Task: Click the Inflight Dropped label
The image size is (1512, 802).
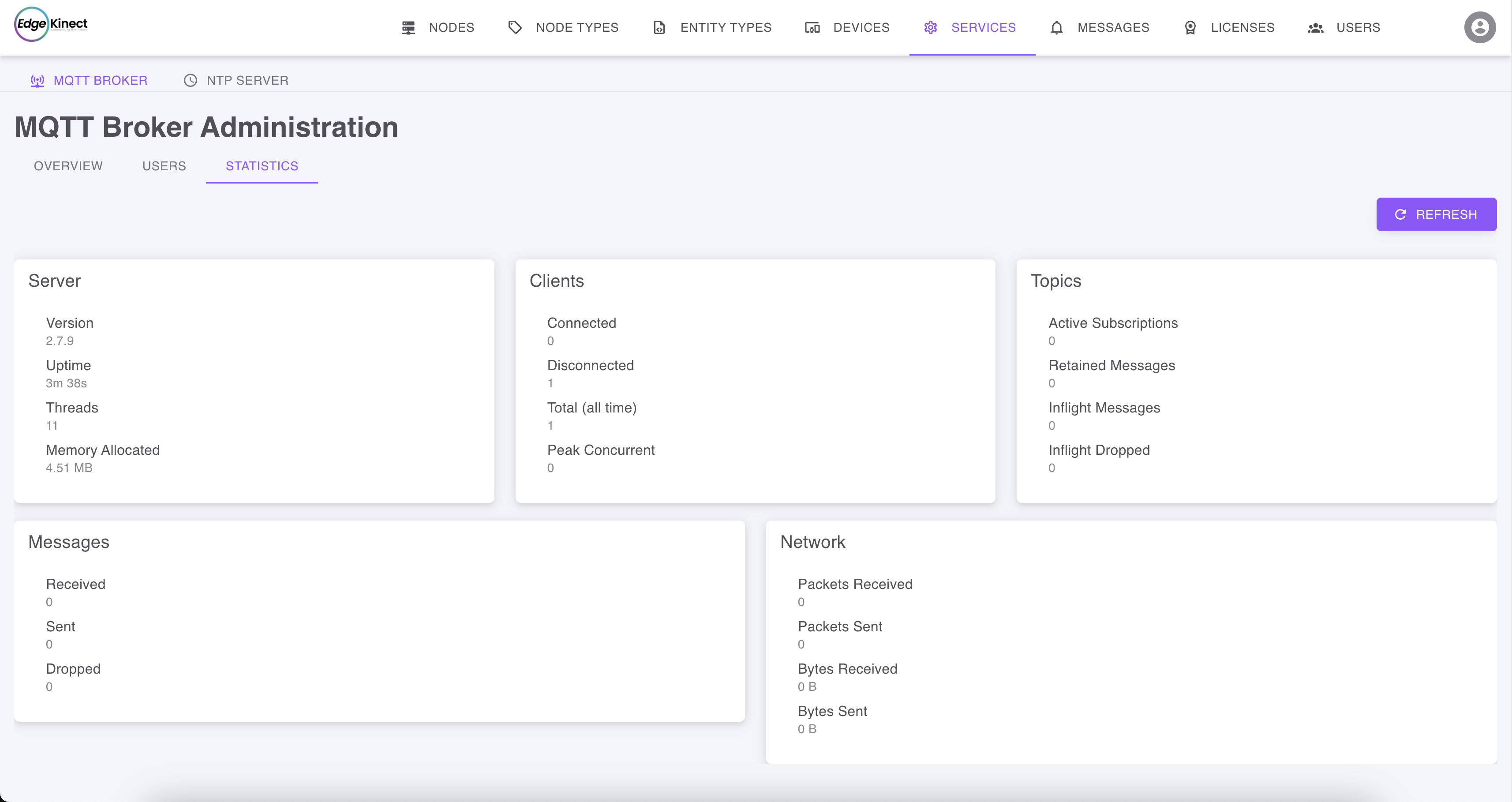Action: tap(1099, 450)
